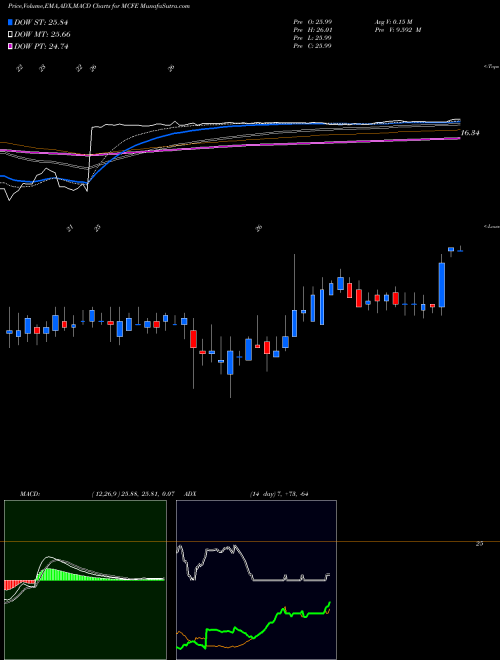Click the white DOW MT legend swatch
This screenshot has height=660, width=500.
[10, 35]
